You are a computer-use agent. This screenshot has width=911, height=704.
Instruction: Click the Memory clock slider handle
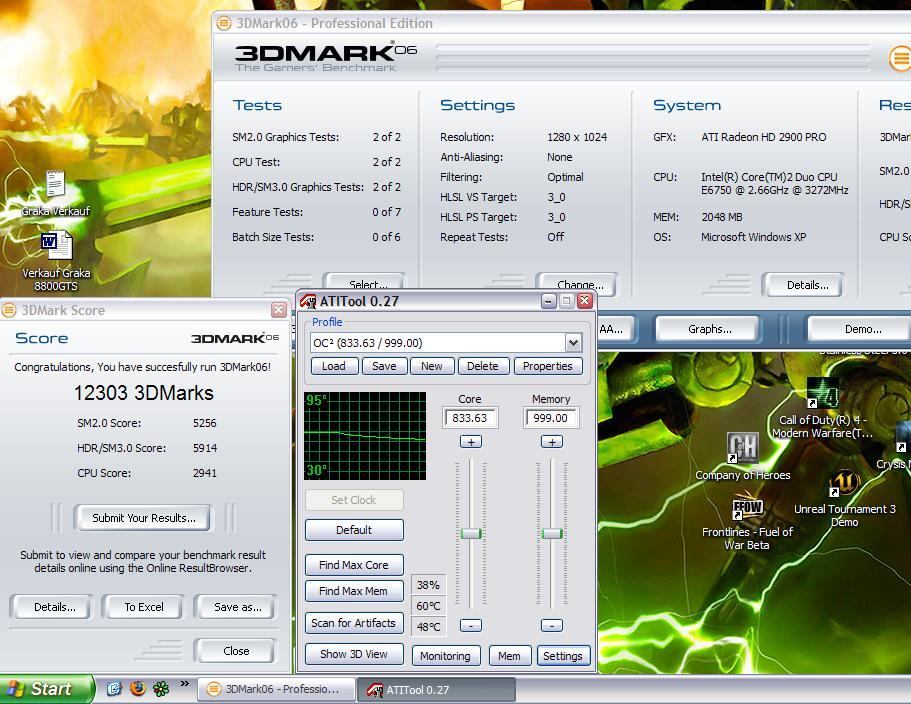tap(551, 533)
